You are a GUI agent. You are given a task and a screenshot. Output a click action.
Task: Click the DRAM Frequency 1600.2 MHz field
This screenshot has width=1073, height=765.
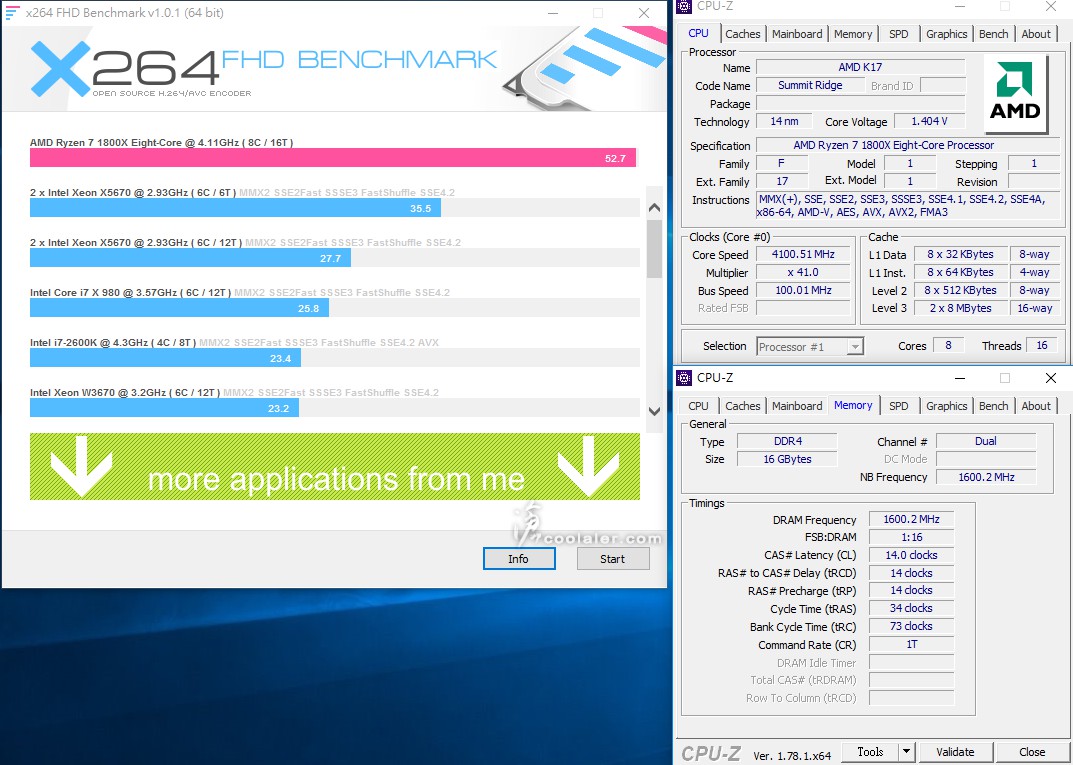click(x=911, y=519)
